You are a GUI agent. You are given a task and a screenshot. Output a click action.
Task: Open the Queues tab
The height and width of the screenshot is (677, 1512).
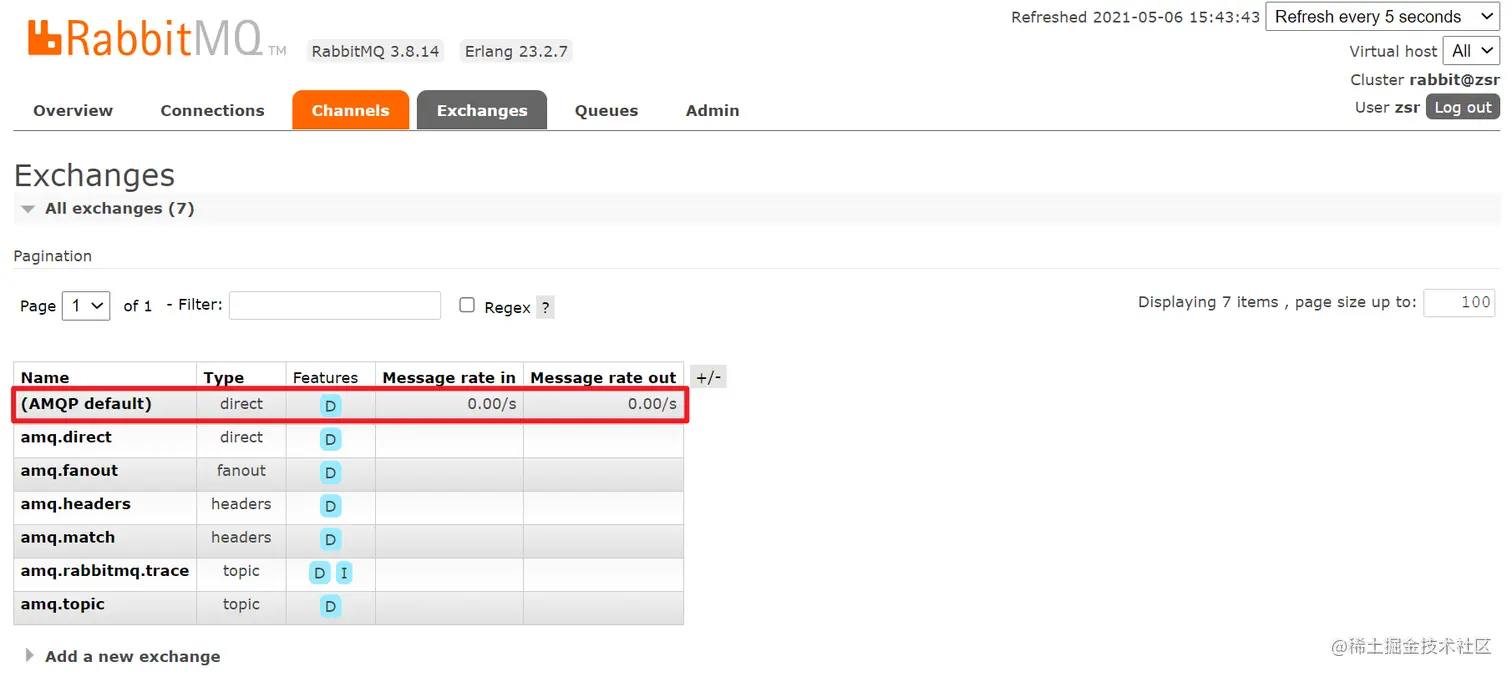[x=606, y=110]
